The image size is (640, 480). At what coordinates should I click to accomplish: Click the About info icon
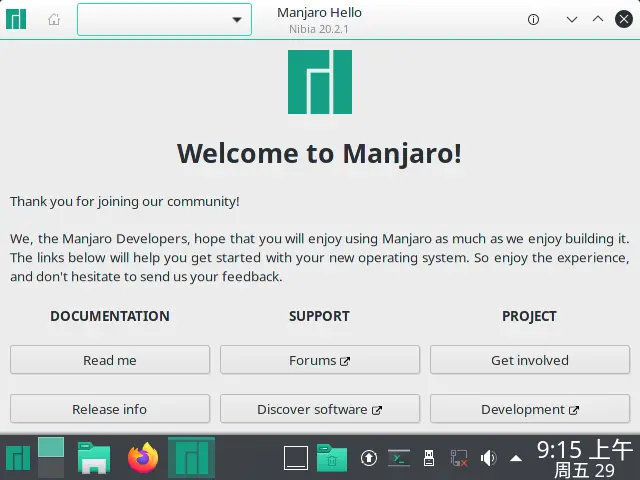[533, 20]
